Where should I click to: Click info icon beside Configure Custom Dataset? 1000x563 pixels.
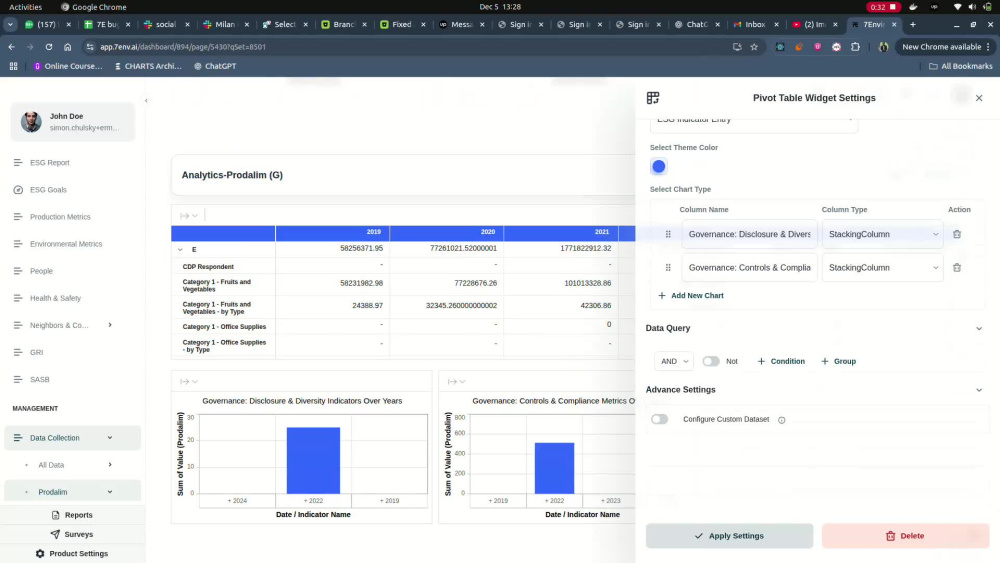(781, 420)
